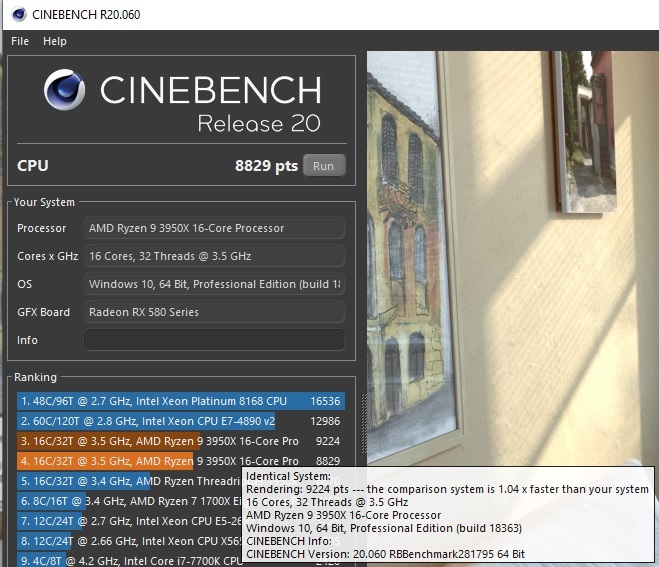
Task: Click the Cinebench app icon in title bar
Action: coord(19,14)
